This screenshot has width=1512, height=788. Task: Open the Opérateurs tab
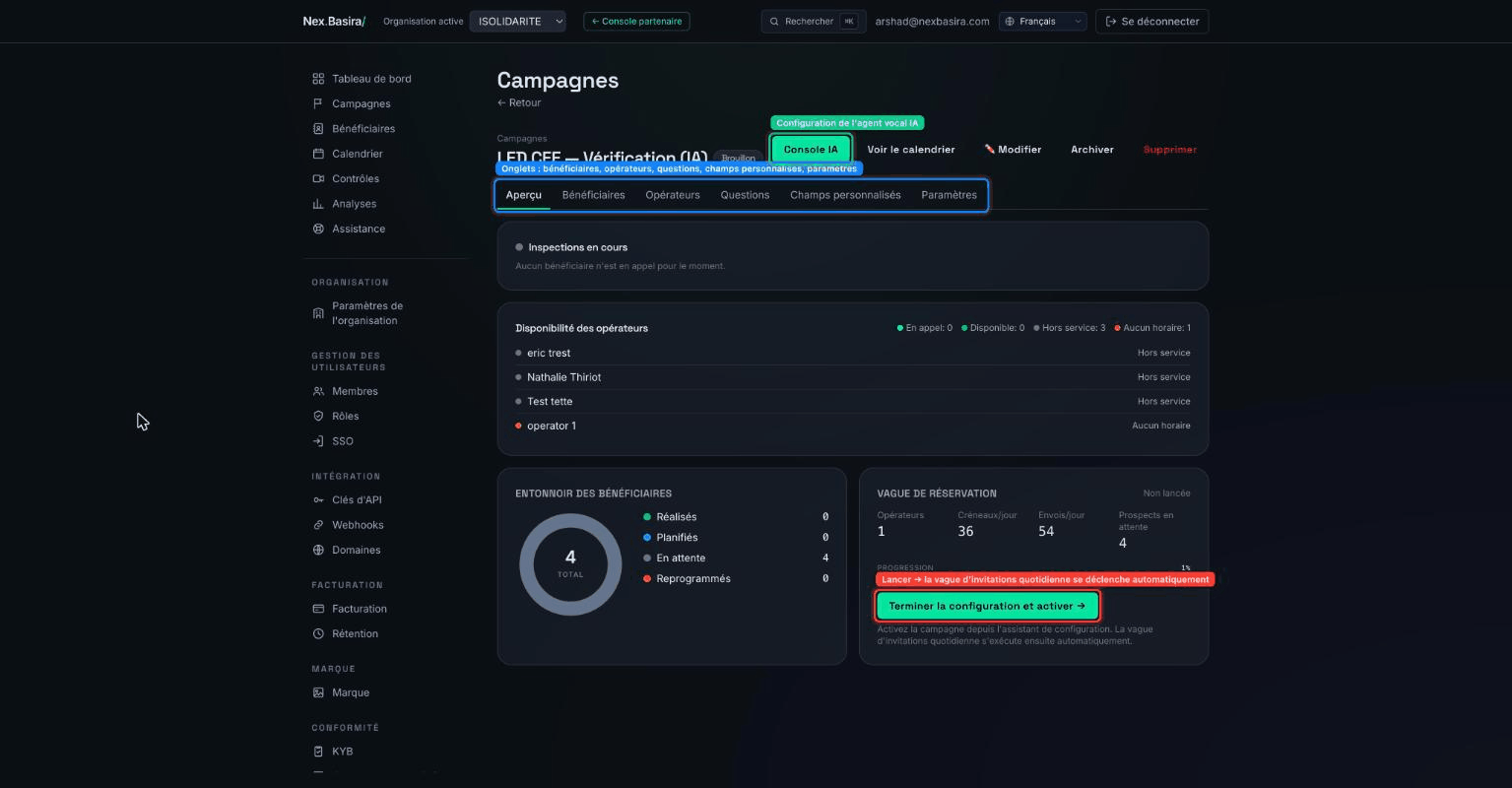click(673, 195)
